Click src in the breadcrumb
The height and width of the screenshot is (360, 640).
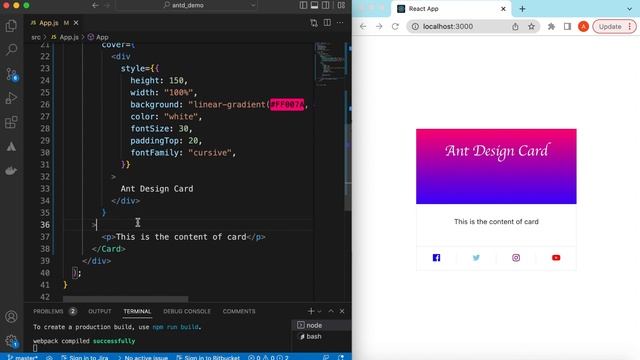36,37
